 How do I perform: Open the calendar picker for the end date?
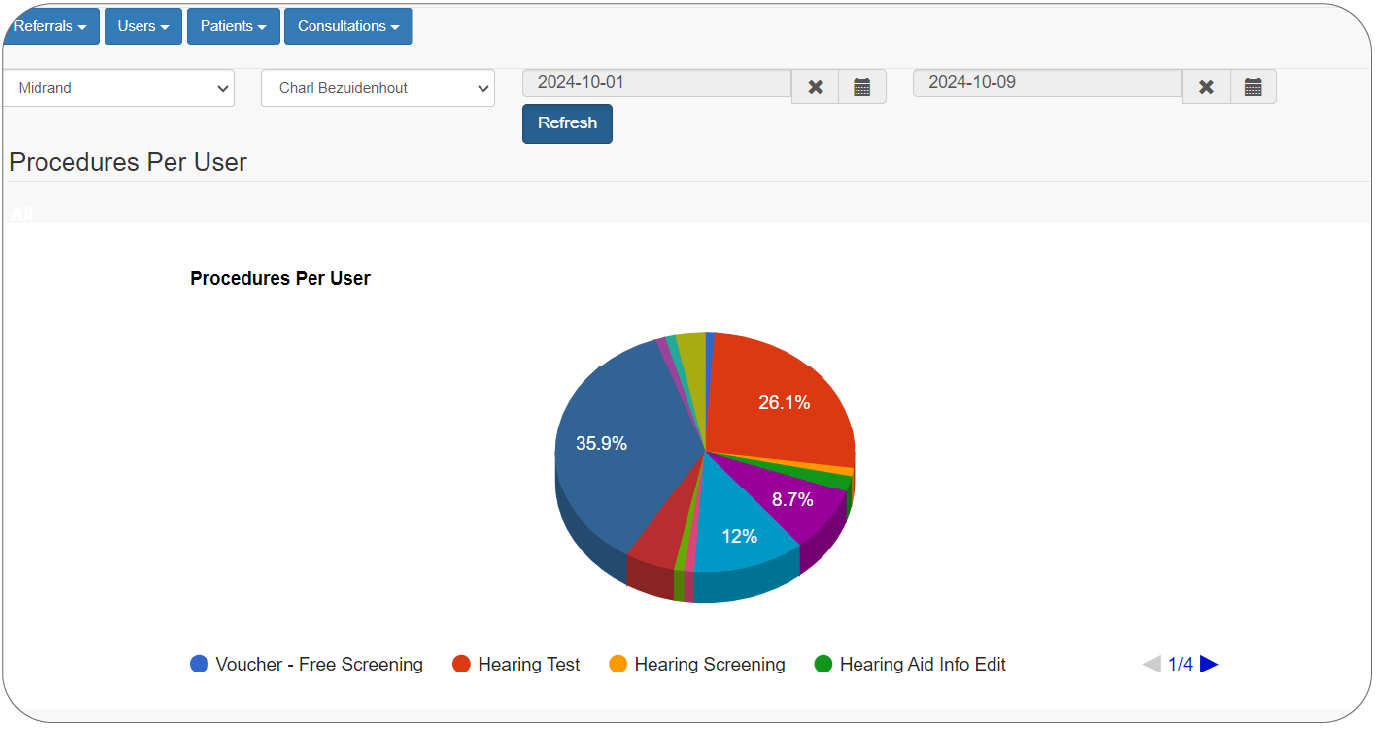tap(1252, 86)
